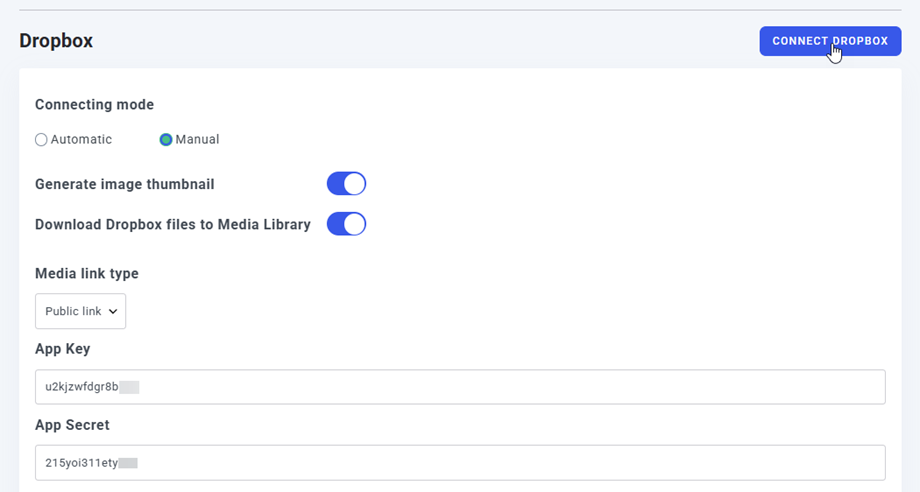Click the Connect Dropbox button
Viewport: 920px width, 492px height.
(830, 41)
